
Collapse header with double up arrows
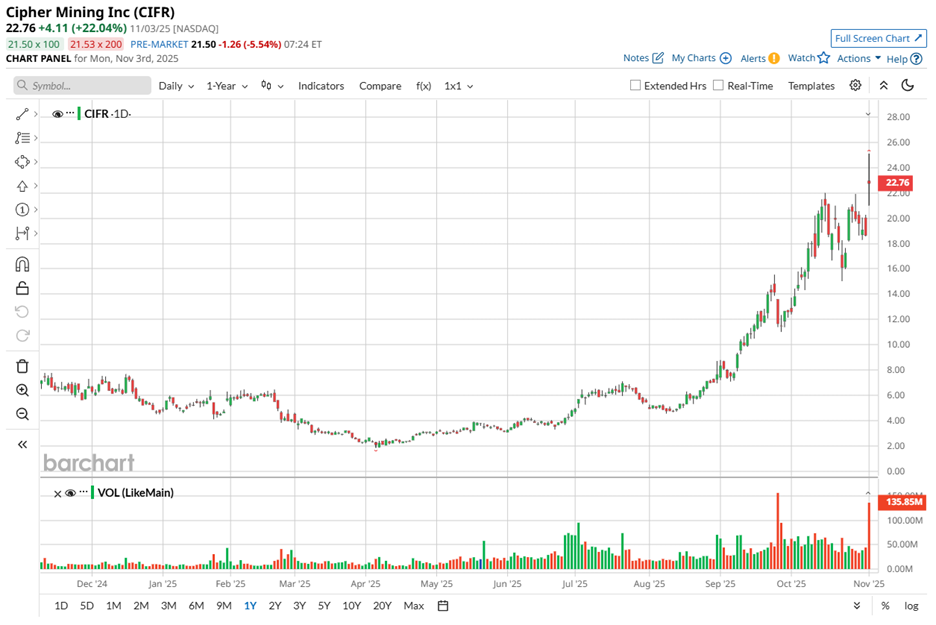pyautogui.click(x=883, y=85)
